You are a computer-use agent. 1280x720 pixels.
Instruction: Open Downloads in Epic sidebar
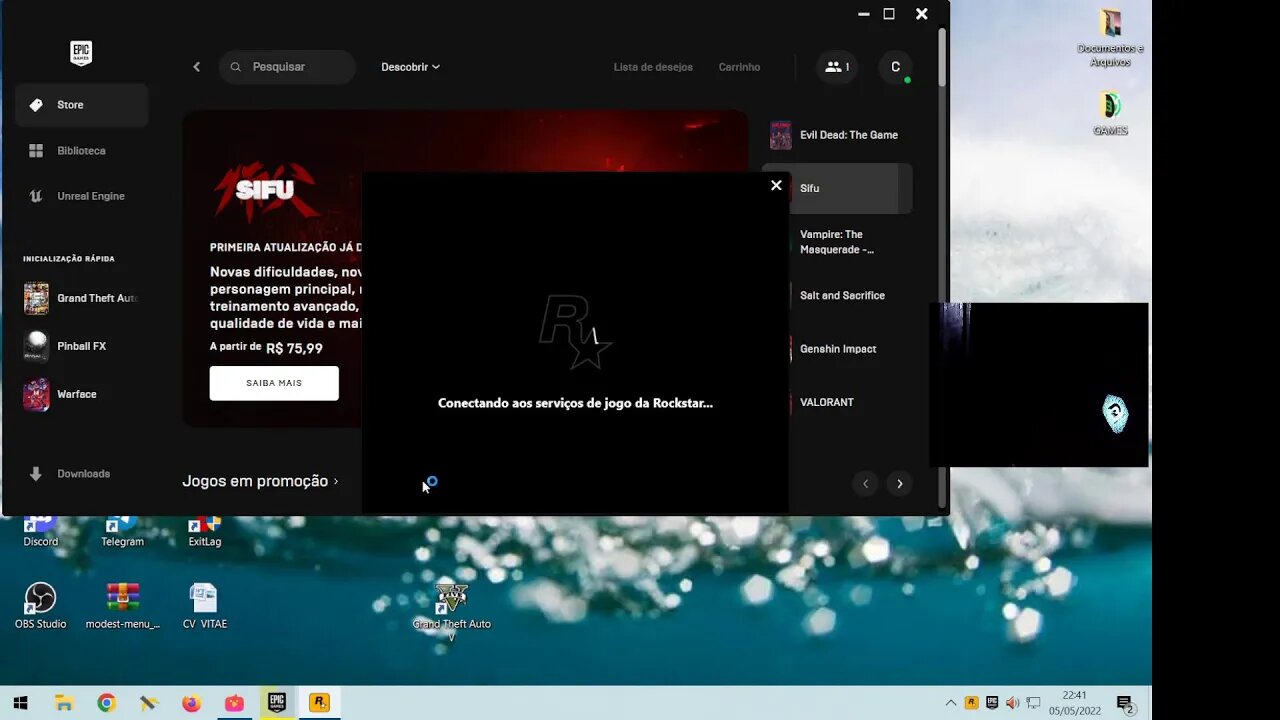coord(81,474)
